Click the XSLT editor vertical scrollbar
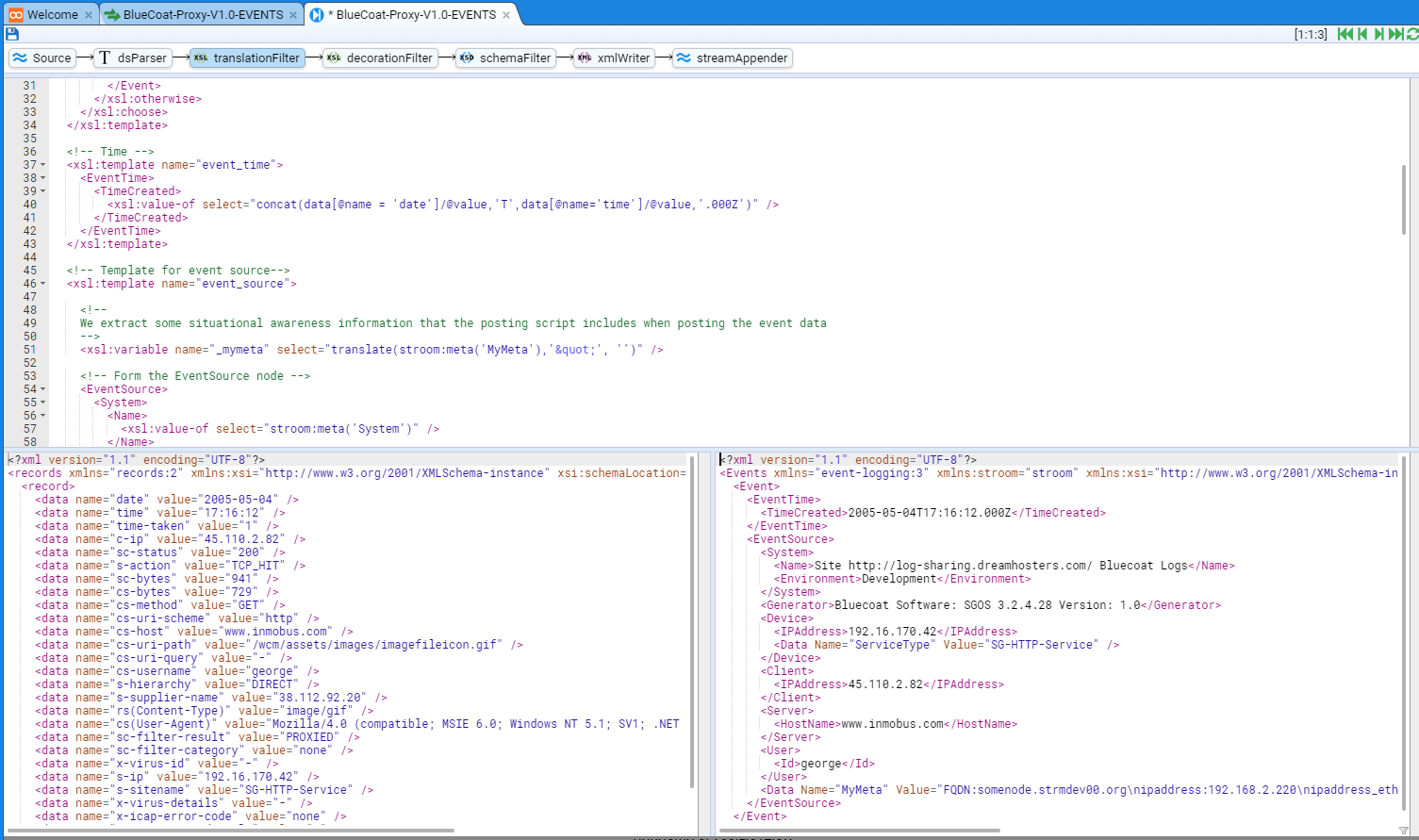Image resolution: width=1419 pixels, height=840 pixels. pos(1403,200)
